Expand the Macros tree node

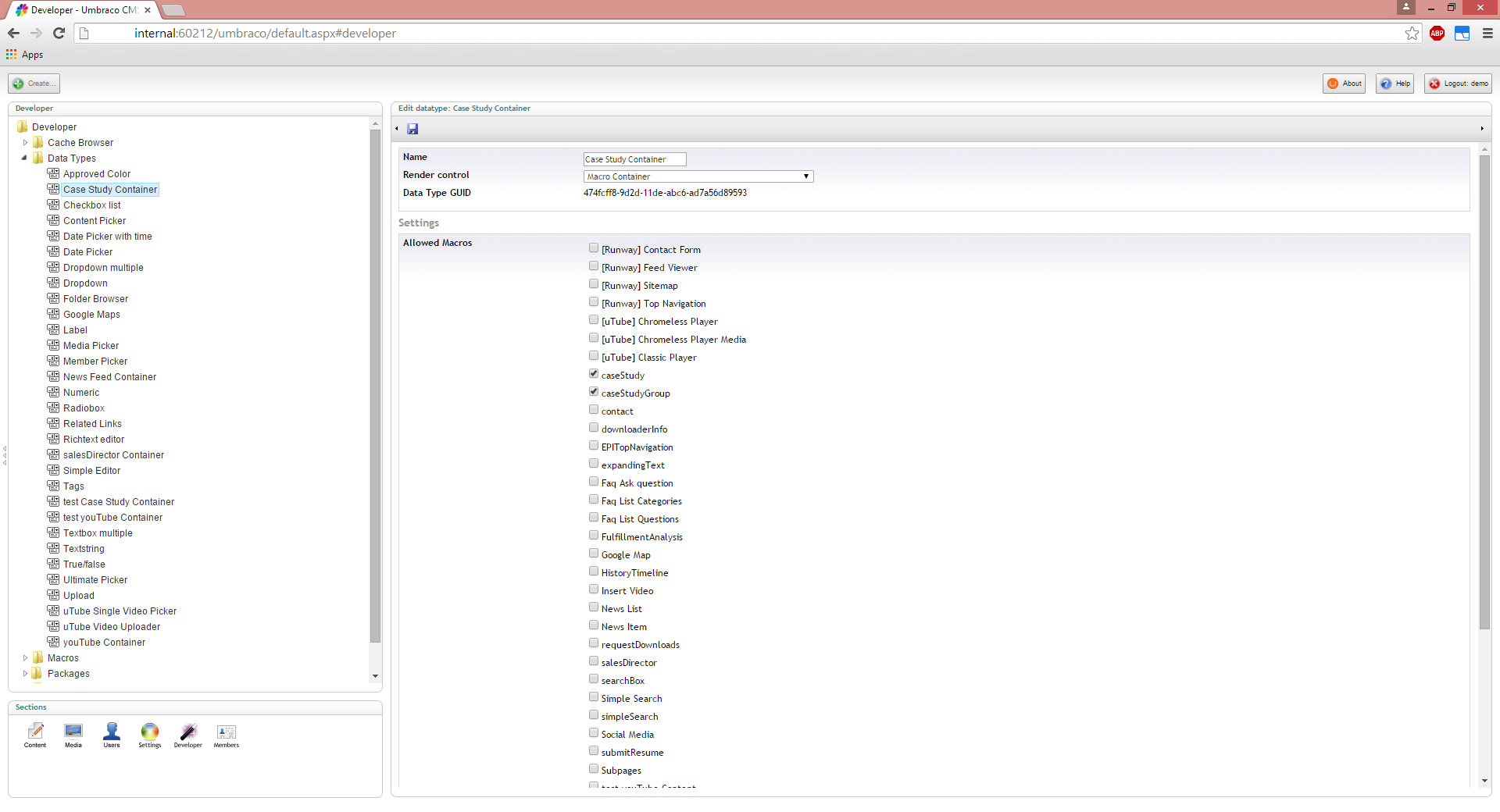(25, 657)
